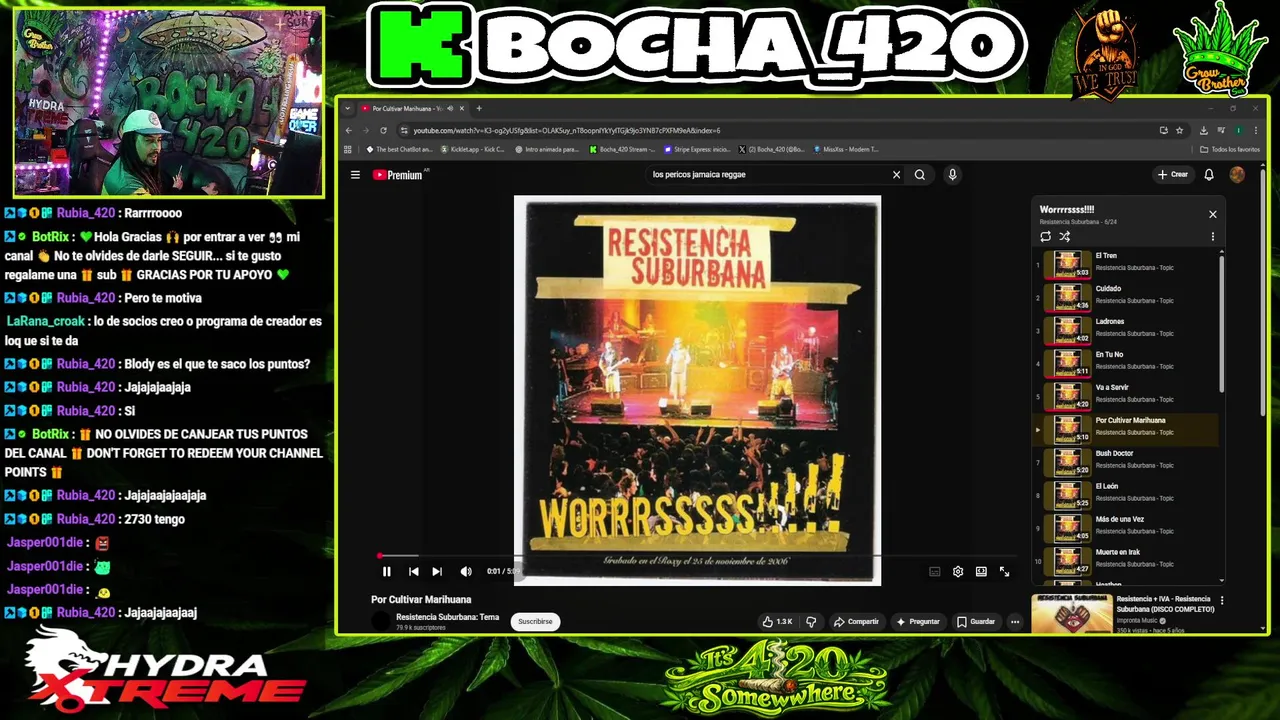Clear the search text with X
The image size is (1280, 720).
pos(896,175)
